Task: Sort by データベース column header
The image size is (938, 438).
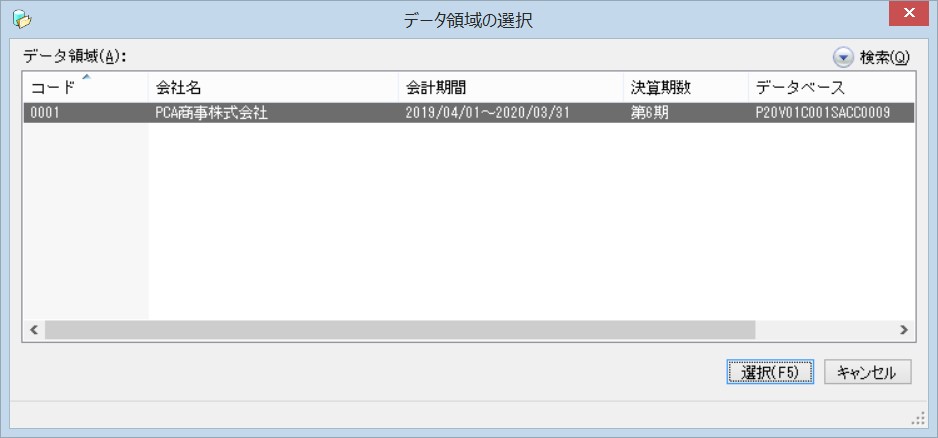Action: pyautogui.click(x=832, y=87)
